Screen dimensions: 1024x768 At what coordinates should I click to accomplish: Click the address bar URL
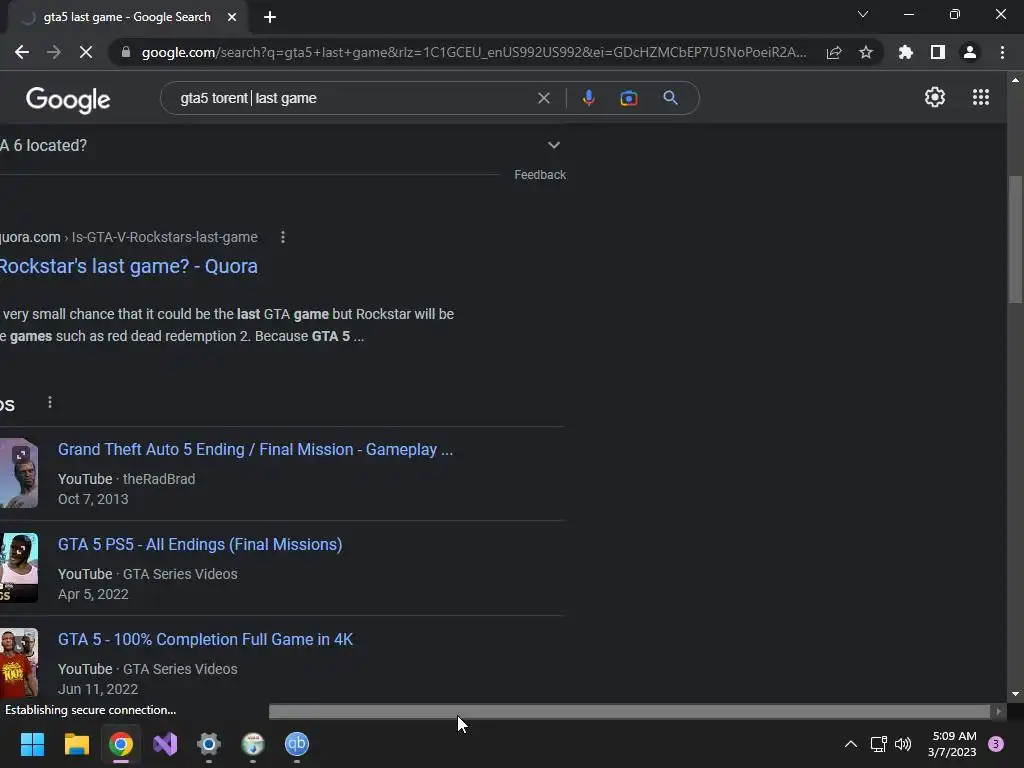point(474,52)
